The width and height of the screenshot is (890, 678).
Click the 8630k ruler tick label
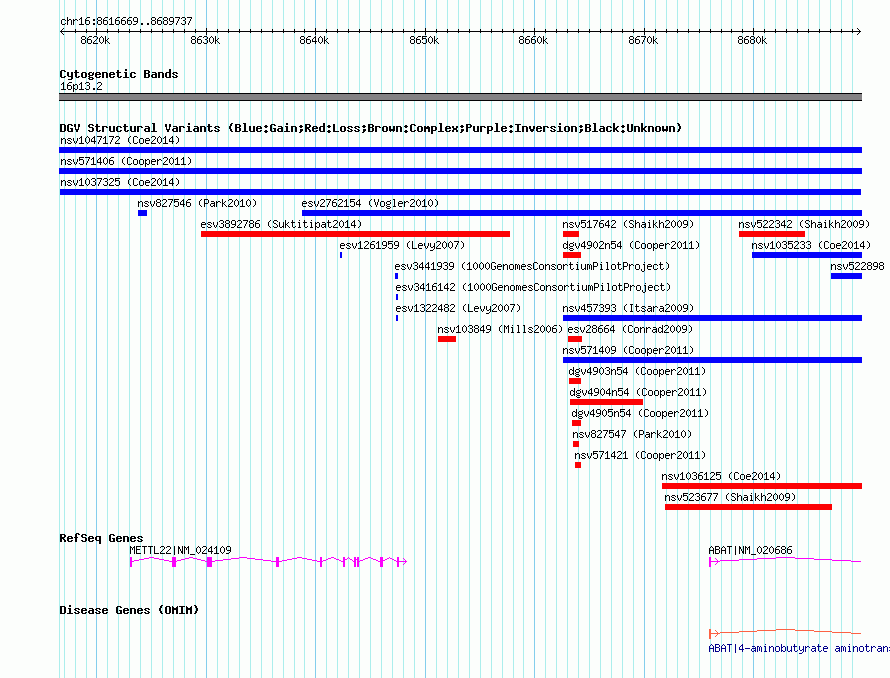205,40
